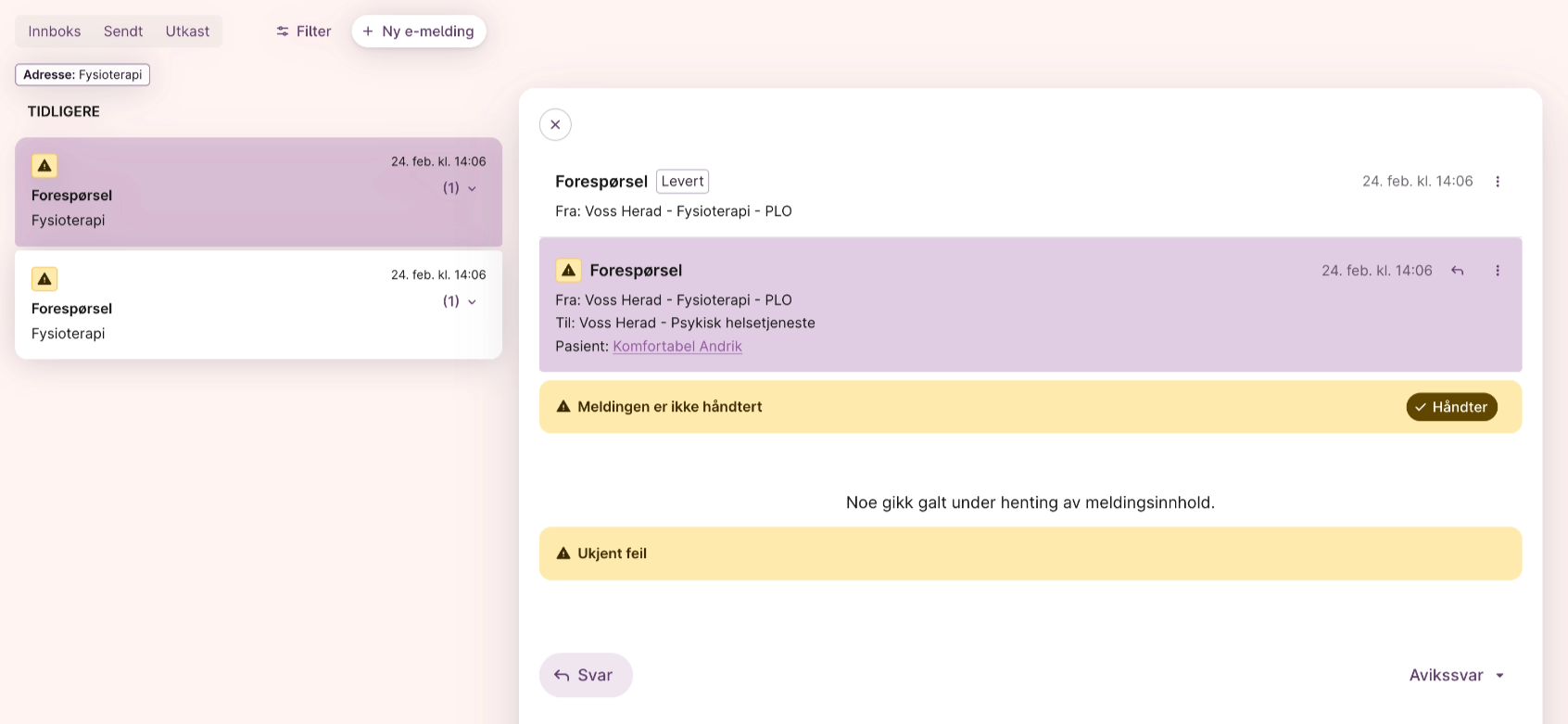
Task: Open patient link Komfortabel Andrik
Action: [677, 346]
